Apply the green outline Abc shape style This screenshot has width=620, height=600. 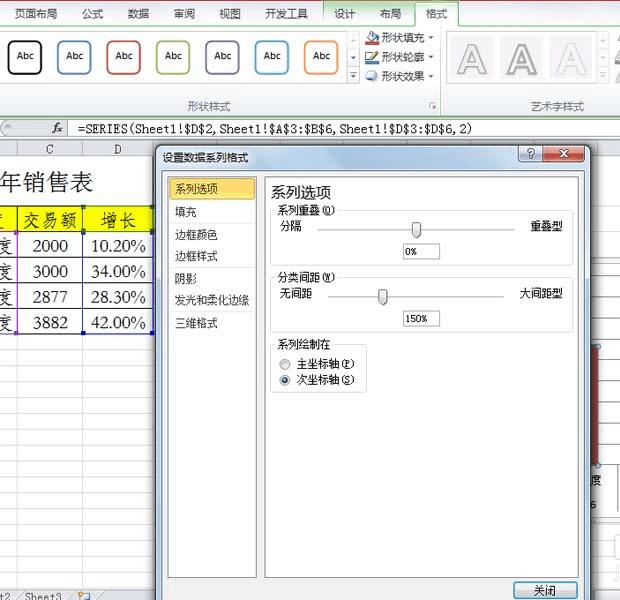173,57
